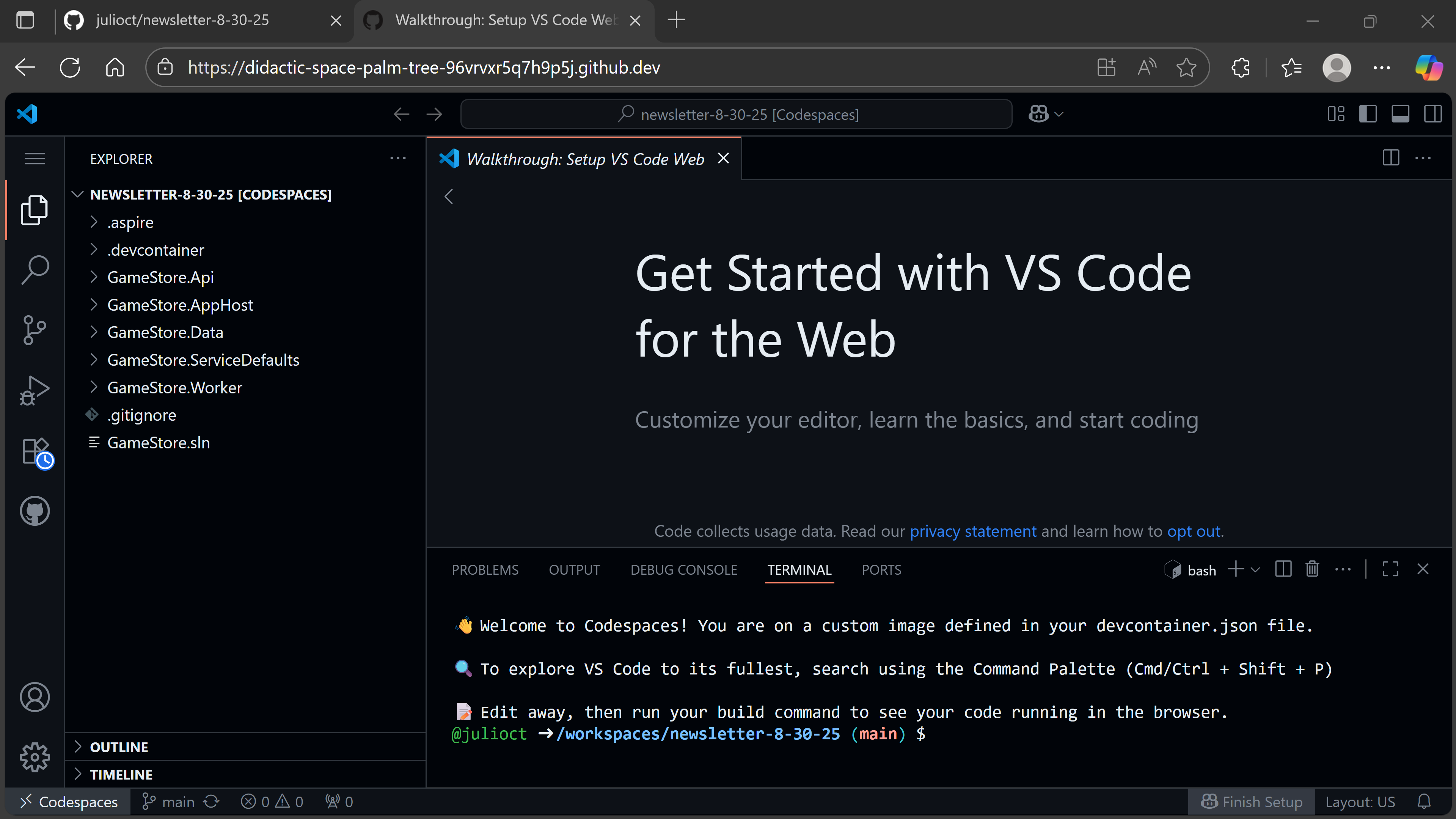The image size is (1456, 819).
Task: Click the main branch status item
Action: pyautogui.click(x=168, y=802)
